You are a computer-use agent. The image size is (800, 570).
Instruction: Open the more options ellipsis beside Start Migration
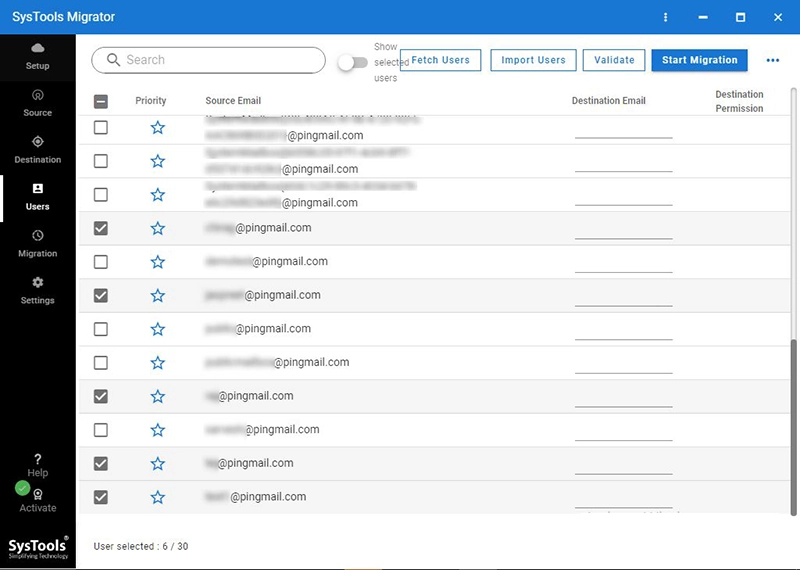click(773, 60)
